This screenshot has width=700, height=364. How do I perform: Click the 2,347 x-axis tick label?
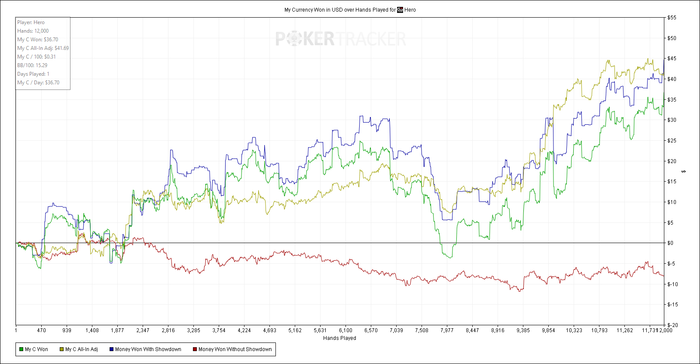(143, 331)
